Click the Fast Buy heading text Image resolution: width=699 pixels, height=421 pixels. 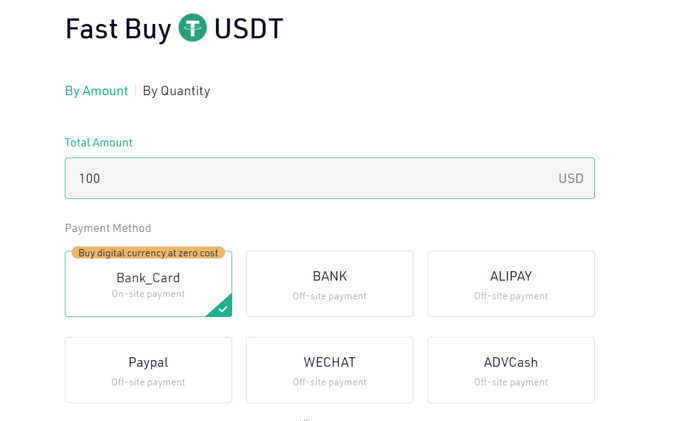coord(118,29)
